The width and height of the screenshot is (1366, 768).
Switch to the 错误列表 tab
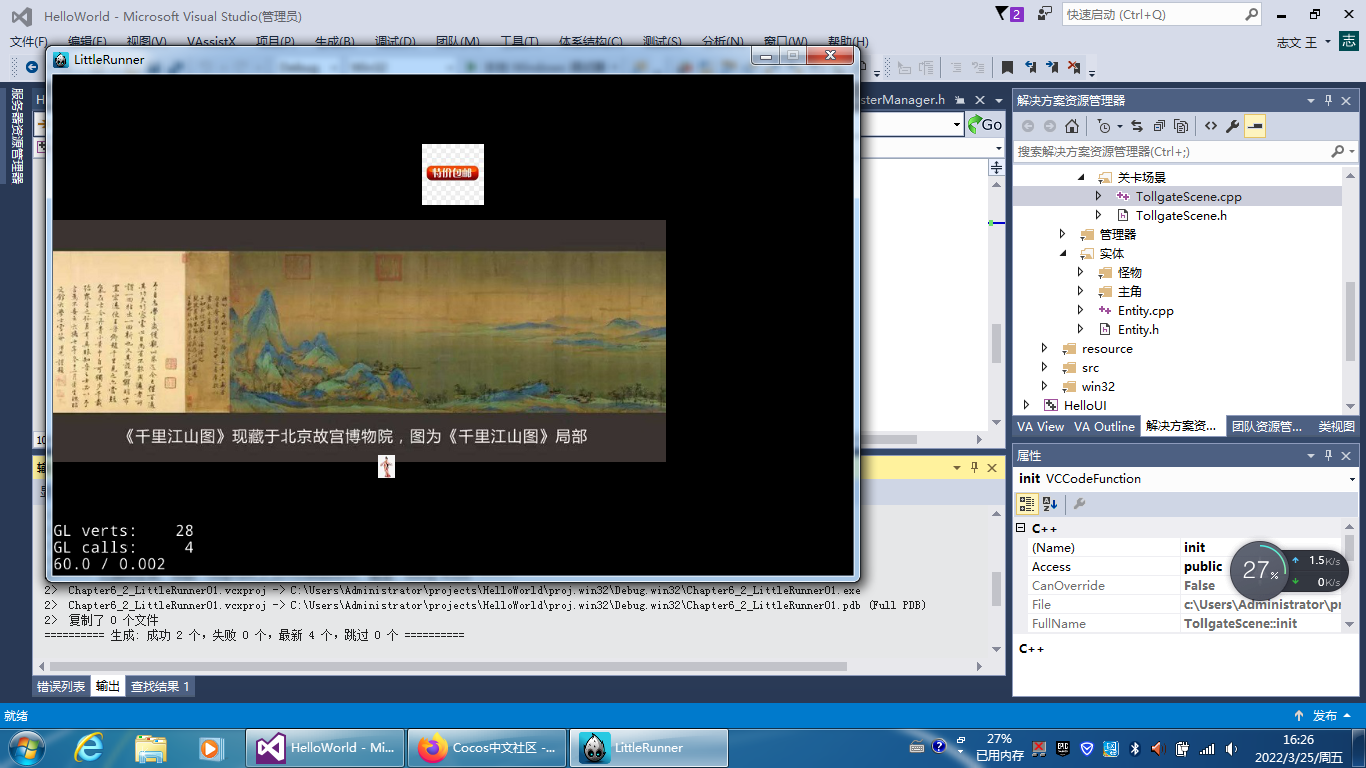pos(61,686)
